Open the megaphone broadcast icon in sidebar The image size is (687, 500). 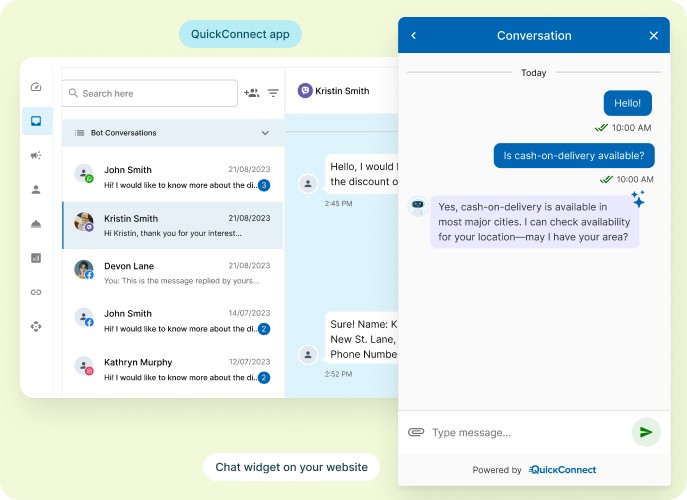click(x=36, y=155)
